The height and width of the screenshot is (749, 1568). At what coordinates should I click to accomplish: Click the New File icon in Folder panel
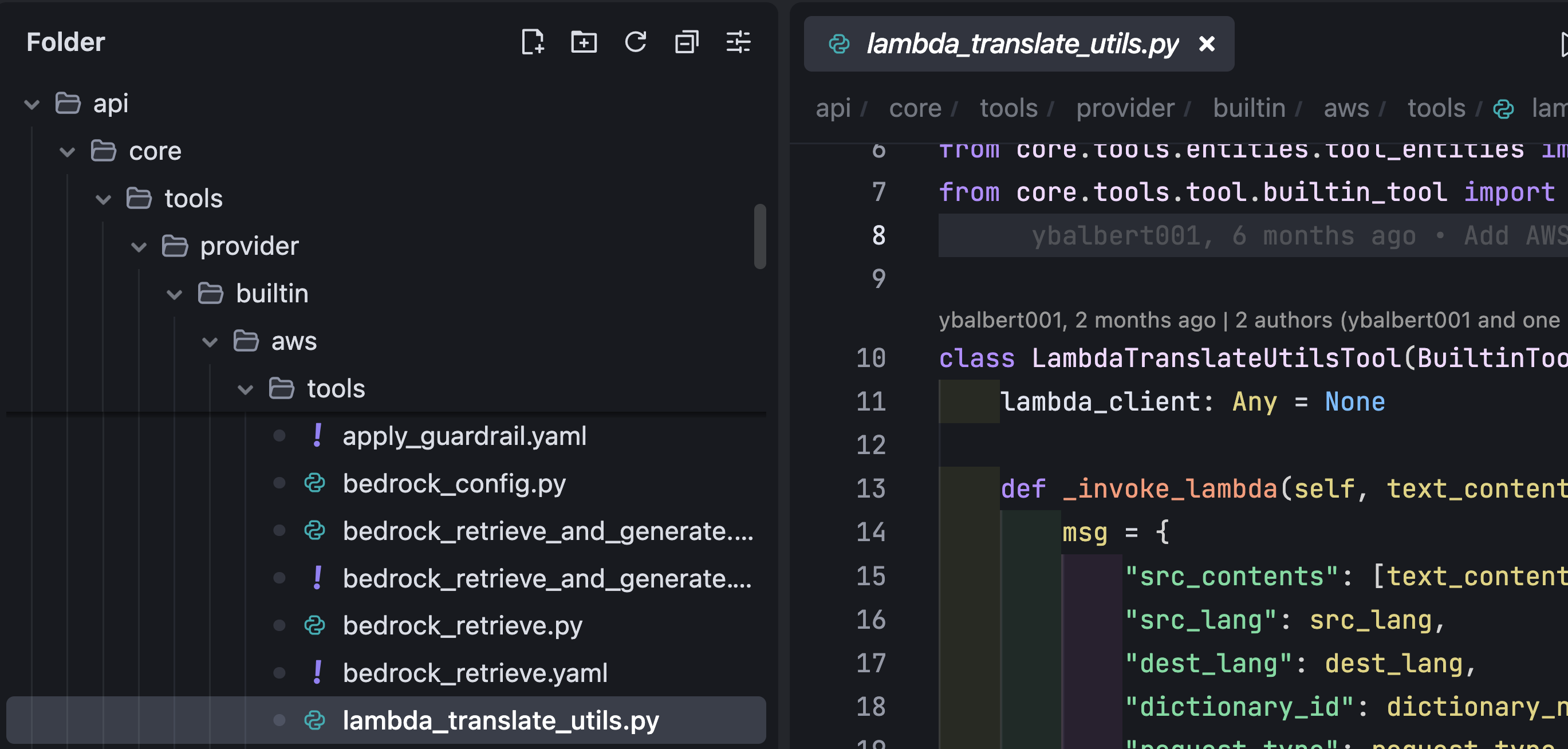pos(533,42)
